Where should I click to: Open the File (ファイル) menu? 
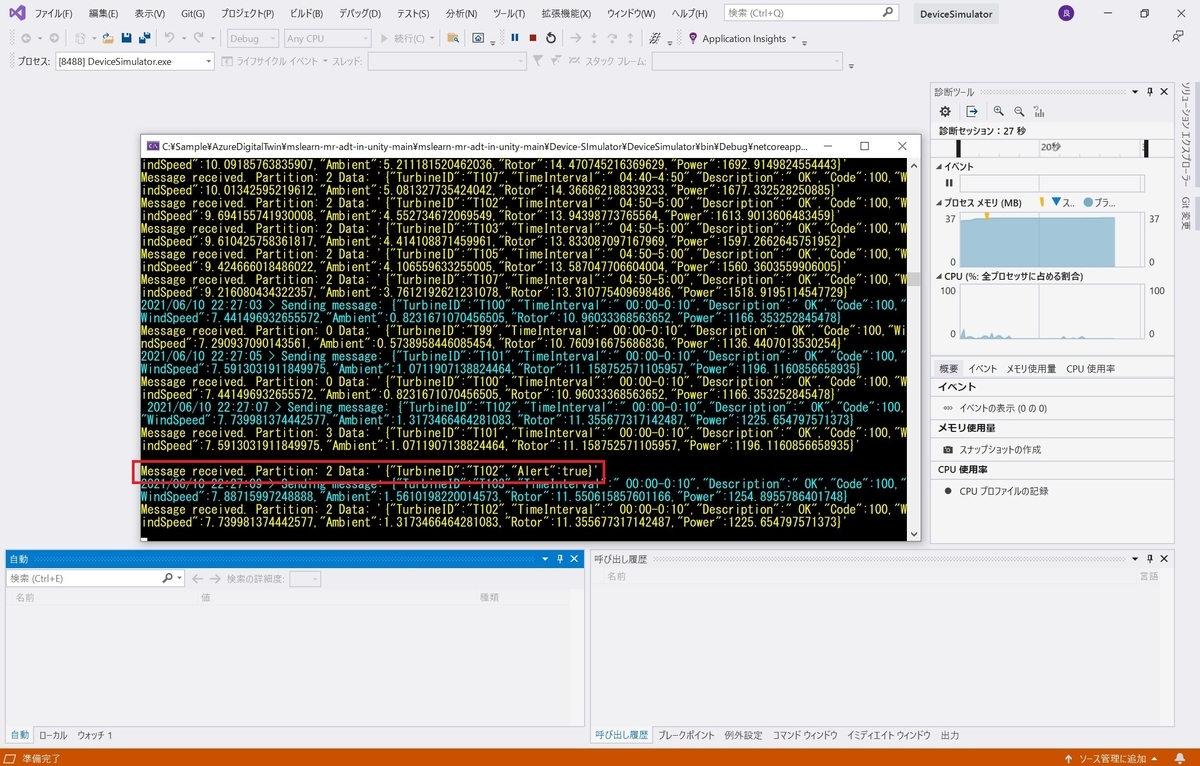point(53,14)
